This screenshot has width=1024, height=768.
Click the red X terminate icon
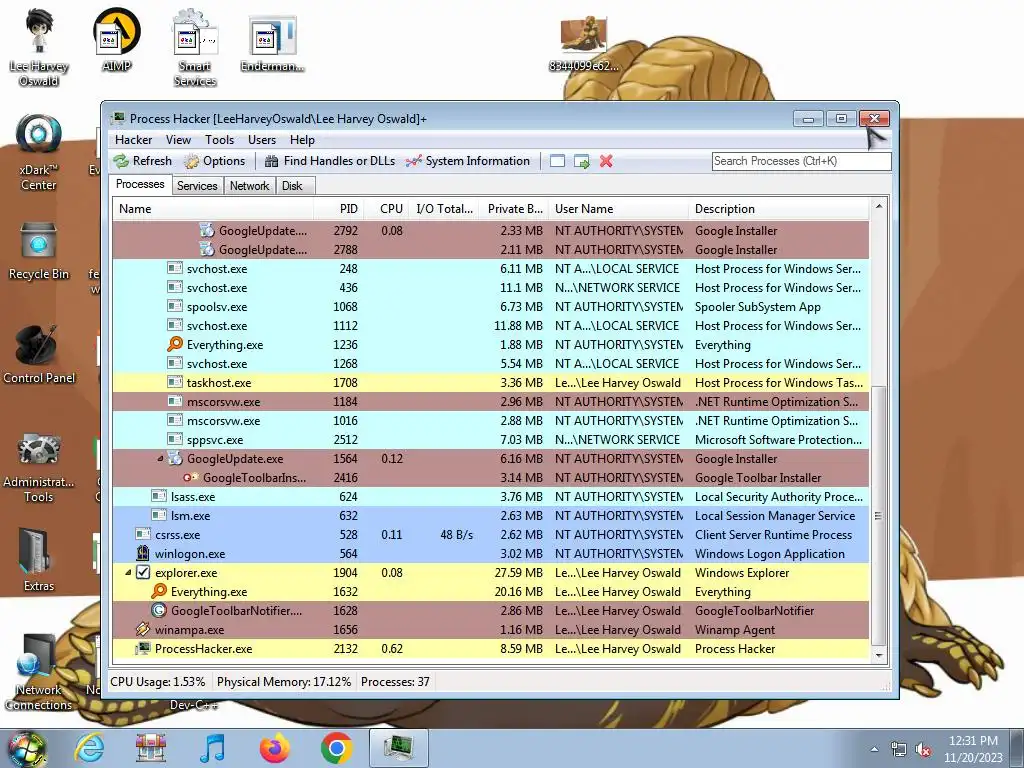click(x=606, y=161)
